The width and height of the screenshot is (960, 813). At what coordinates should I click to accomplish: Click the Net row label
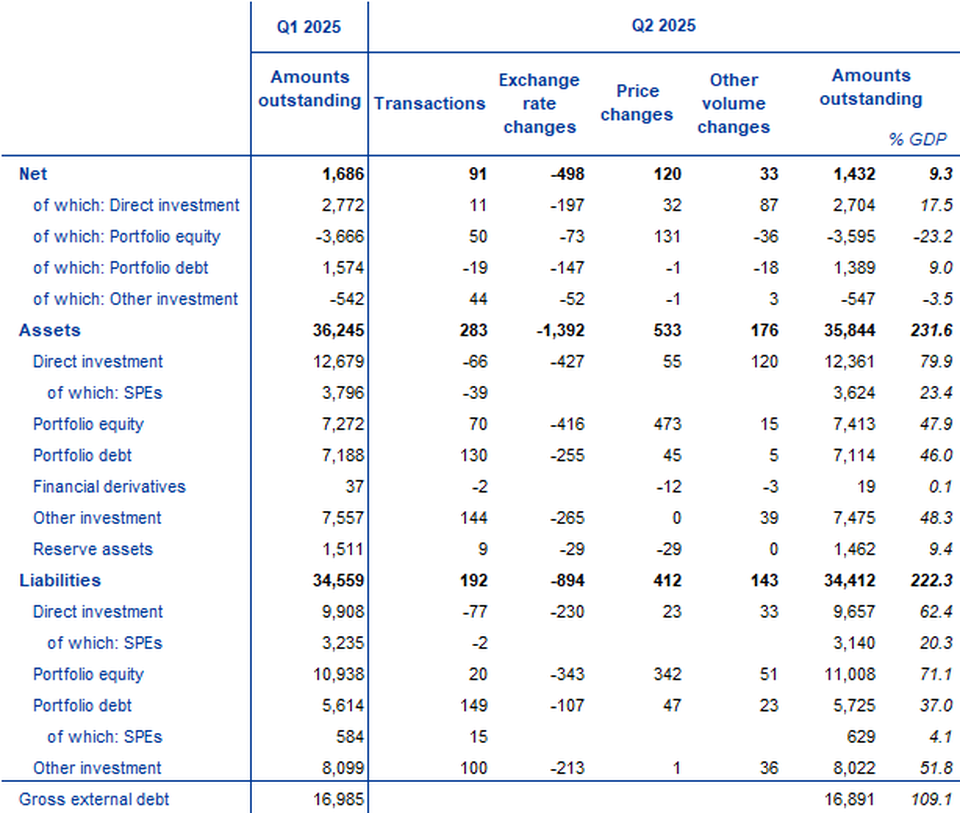coord(33,174)
